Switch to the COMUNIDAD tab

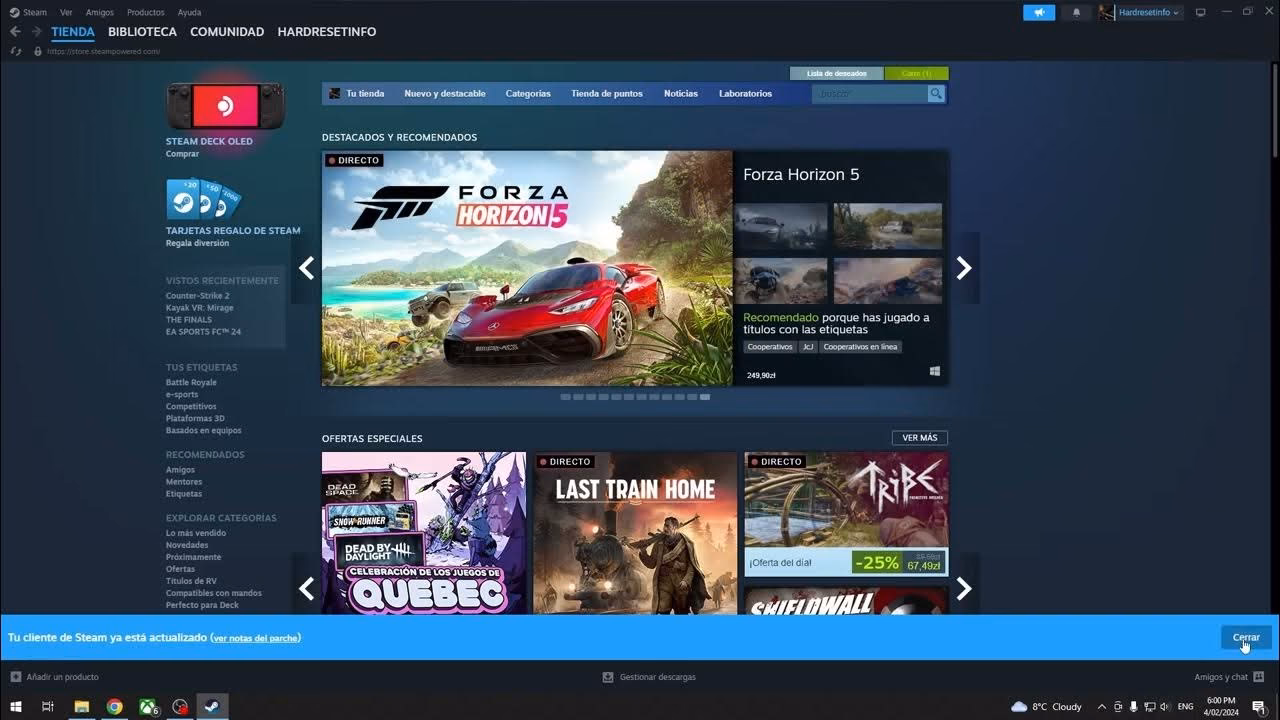(x=227, y=32)
